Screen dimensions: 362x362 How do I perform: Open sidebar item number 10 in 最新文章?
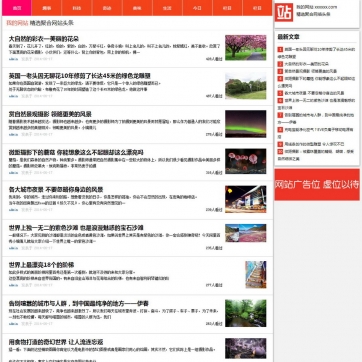(x=317, y=155)
